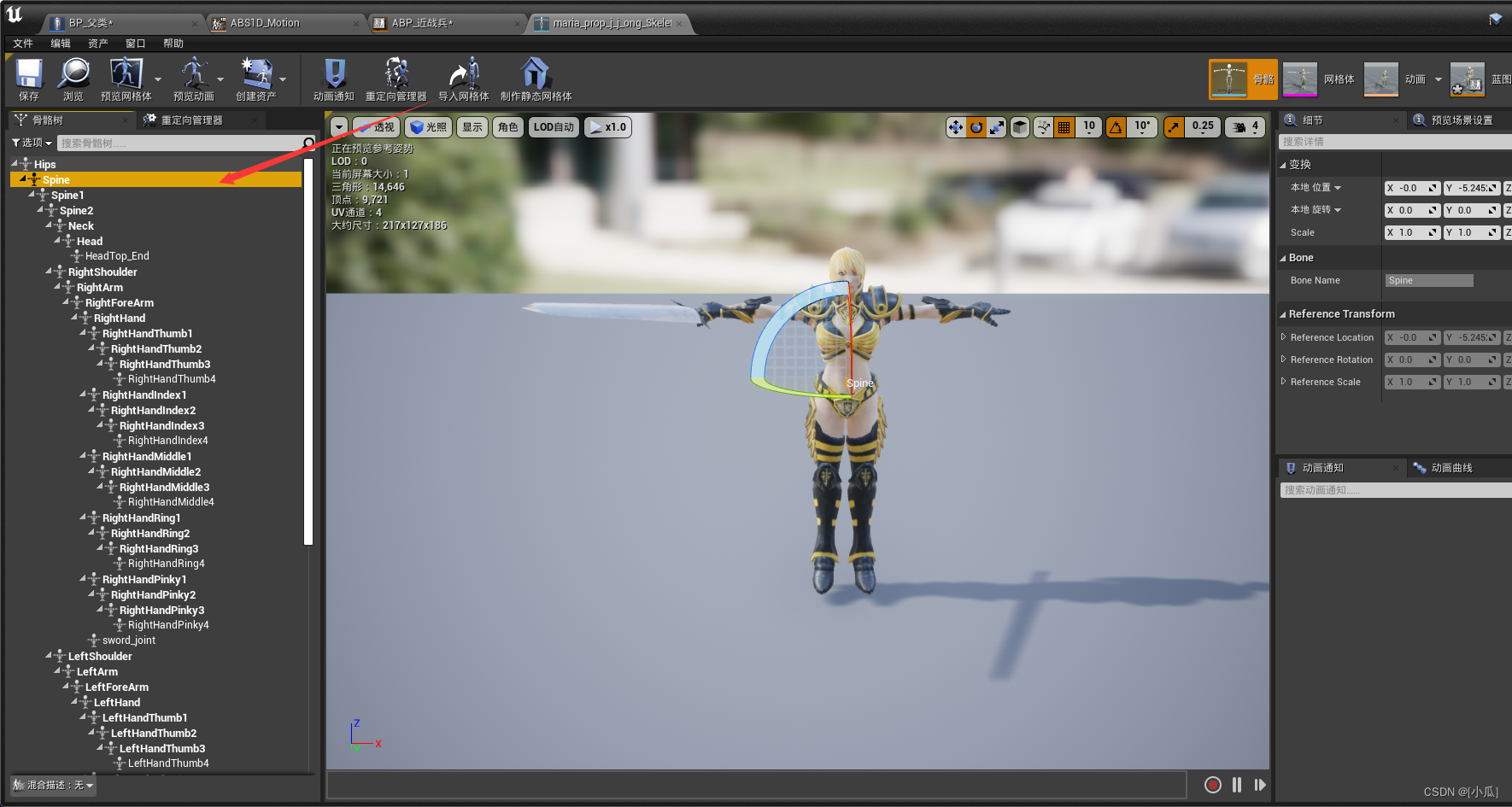The height and width of the screenshot is (807, 1512).
Task: Click the Perspective (透视) viewport button
Action: pyautogui.click(x=376, y=127)
